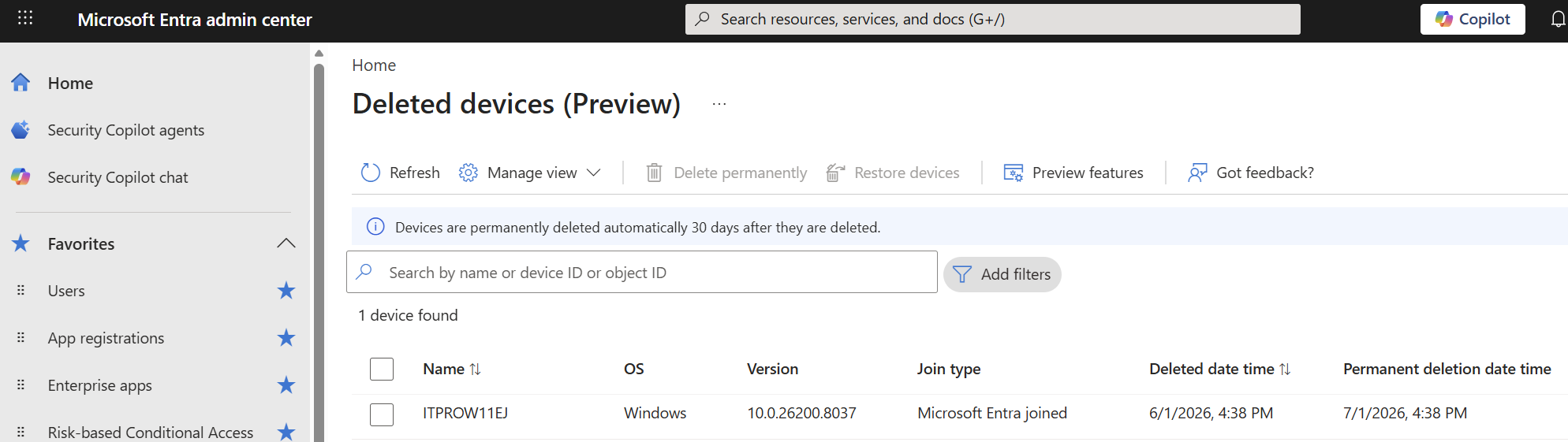This screenshot has width=1568, height=442.
Task: Grab Risk-based Conditional Access drag handle
Action: [21, 432]
